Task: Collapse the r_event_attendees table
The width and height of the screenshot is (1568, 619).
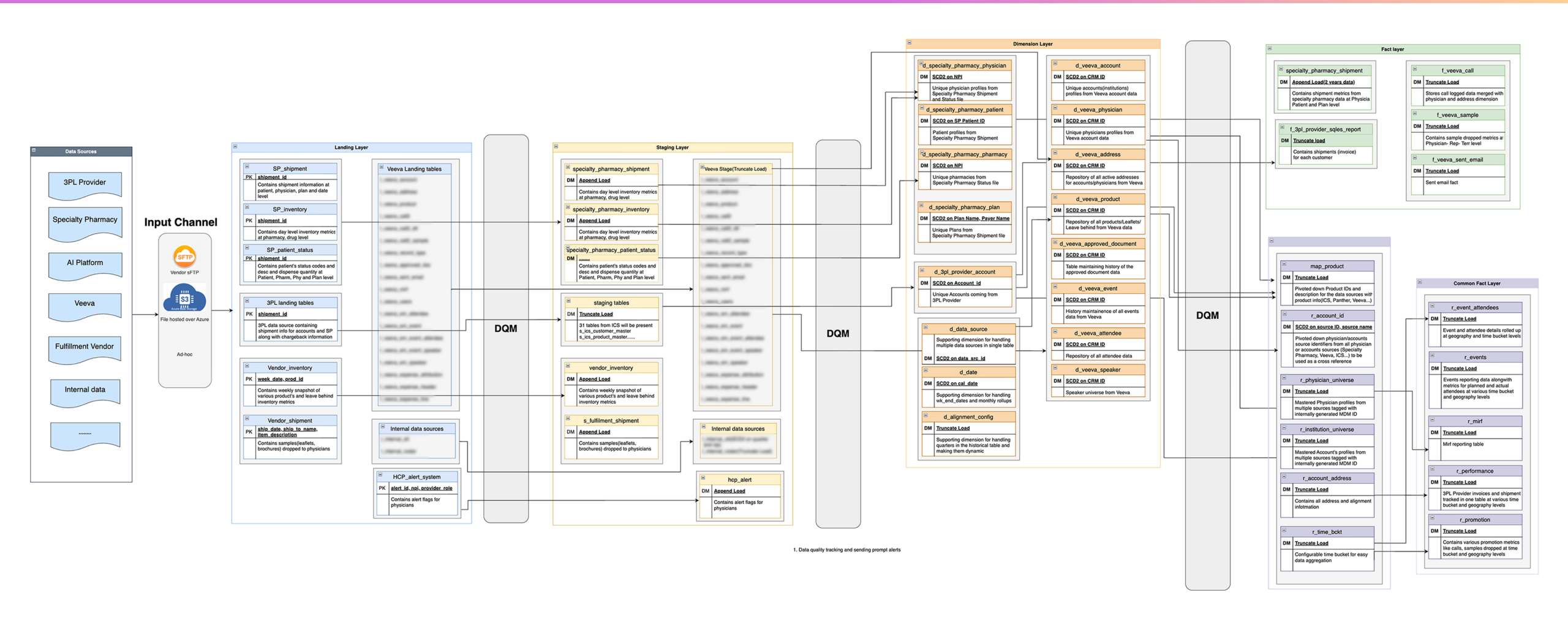Action: (x=1433, y=305)
